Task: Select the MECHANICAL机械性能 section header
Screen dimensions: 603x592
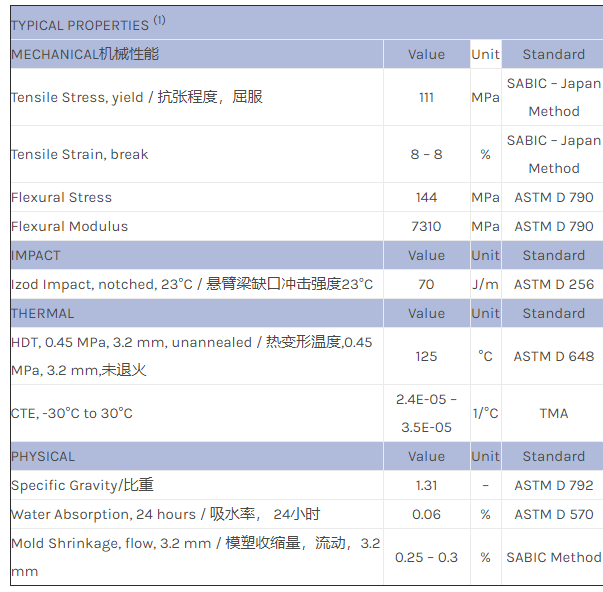Action: click(85, 54)
